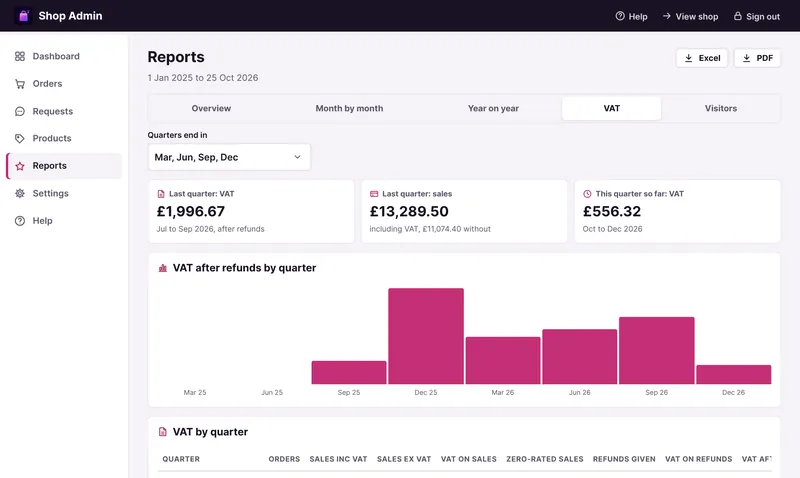This screenshot has height=478, width=800.
Task: Click the Last quarter sales card icon
Action: click(x=374, y=194)
